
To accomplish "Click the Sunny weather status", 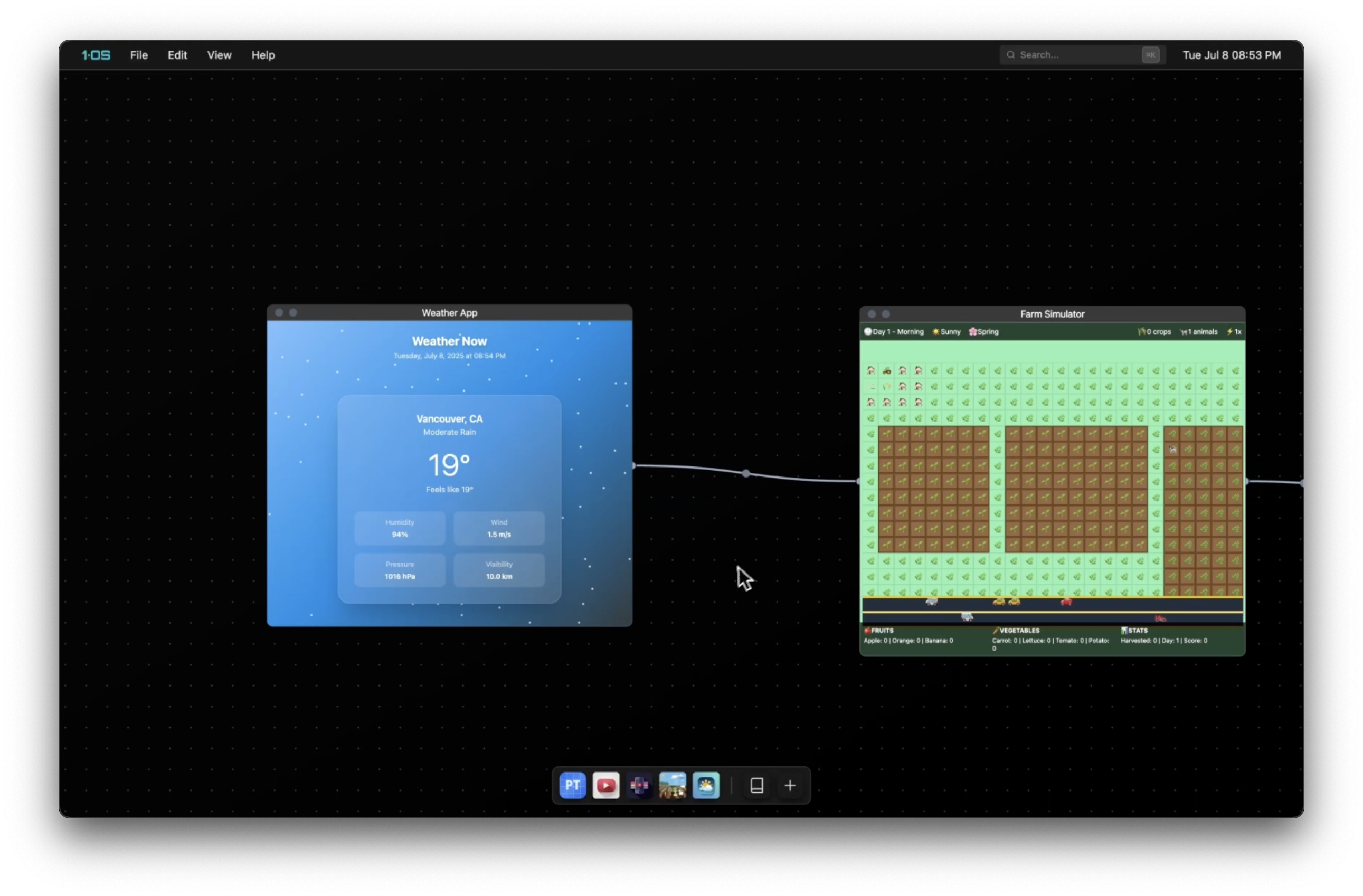I will 946,331.
